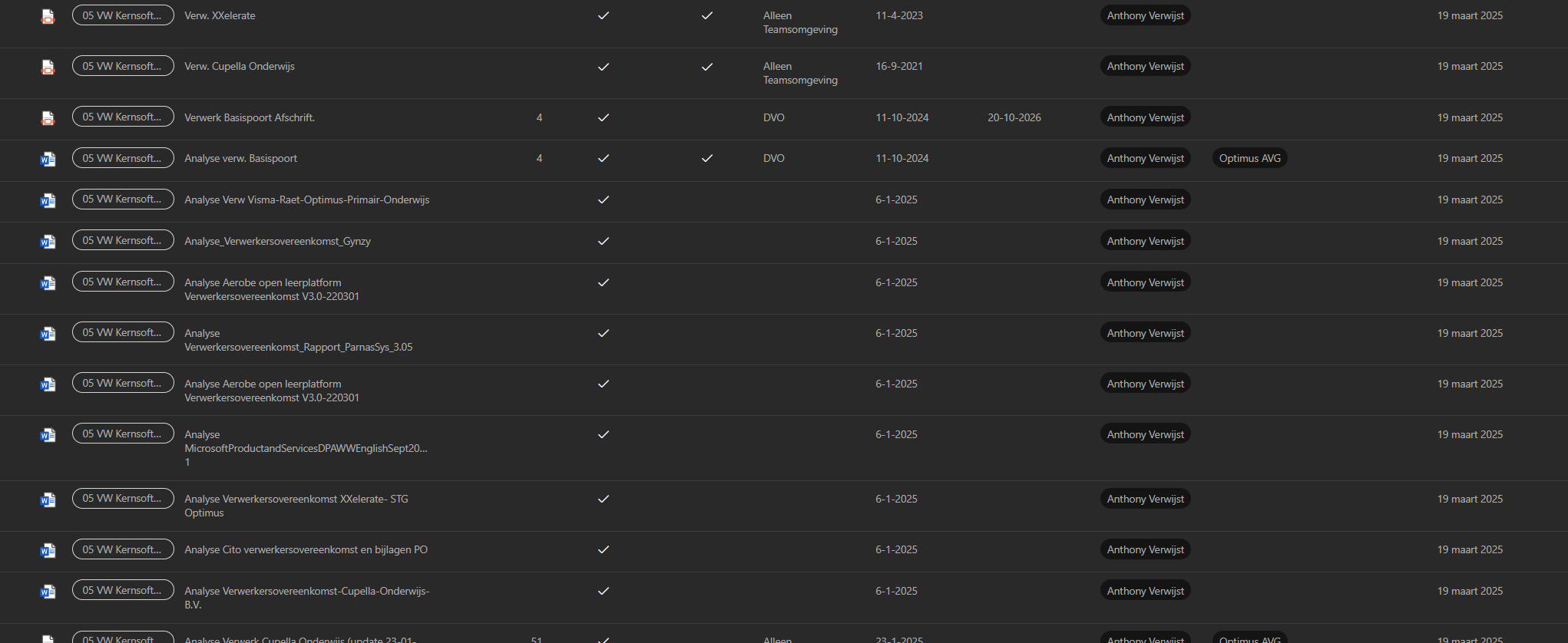The image size is (1568, 643).
Task: Click Word icon for Analyse_Verwerkersovereenkomst_Gynzy
Action: (48, 242)
